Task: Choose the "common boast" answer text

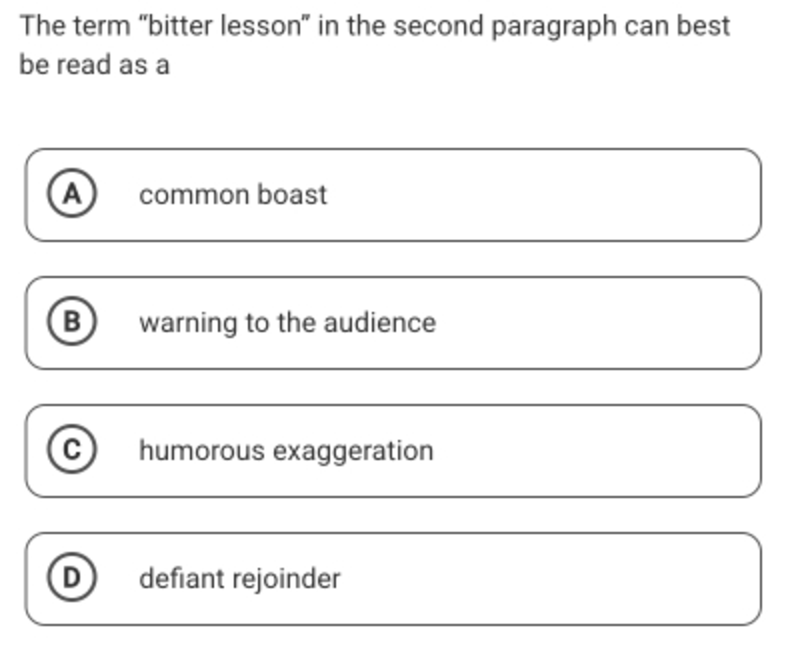Action: (x=233, y=195)
